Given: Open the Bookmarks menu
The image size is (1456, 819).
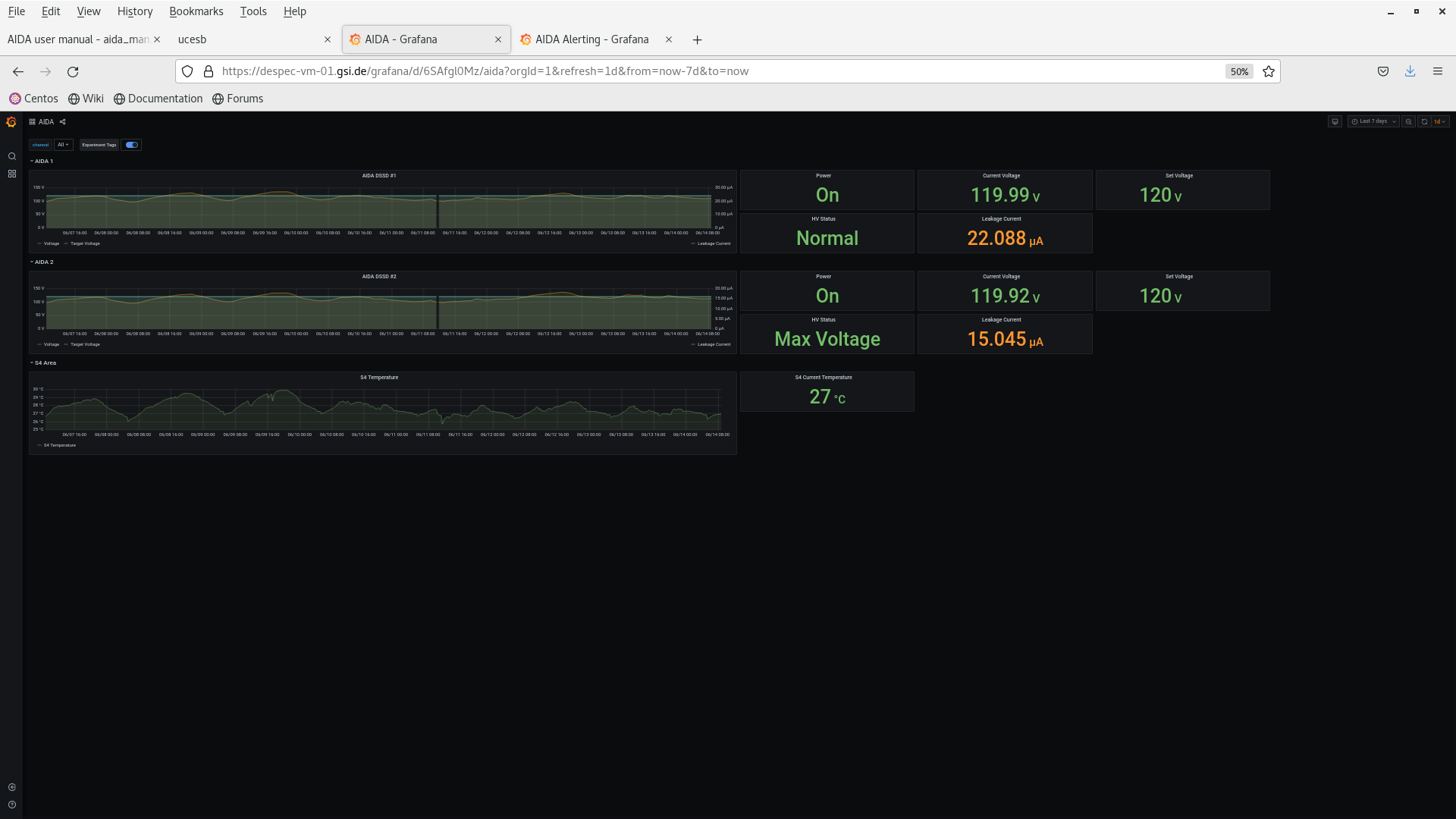Looking at the screenshot, I should pyautogui.click(x=196, y=11).
